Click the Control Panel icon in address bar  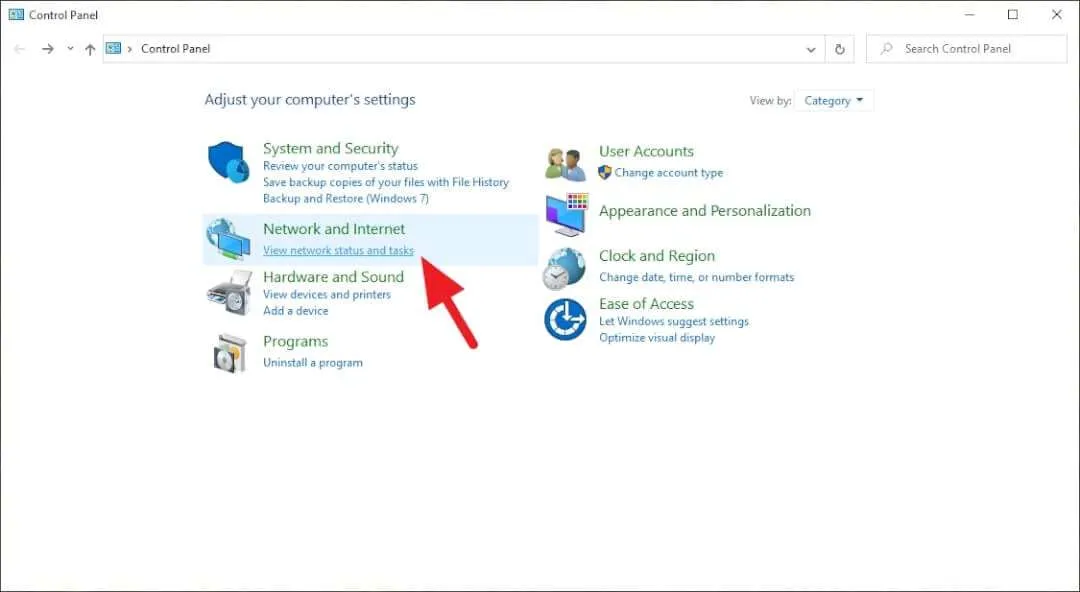113,48
